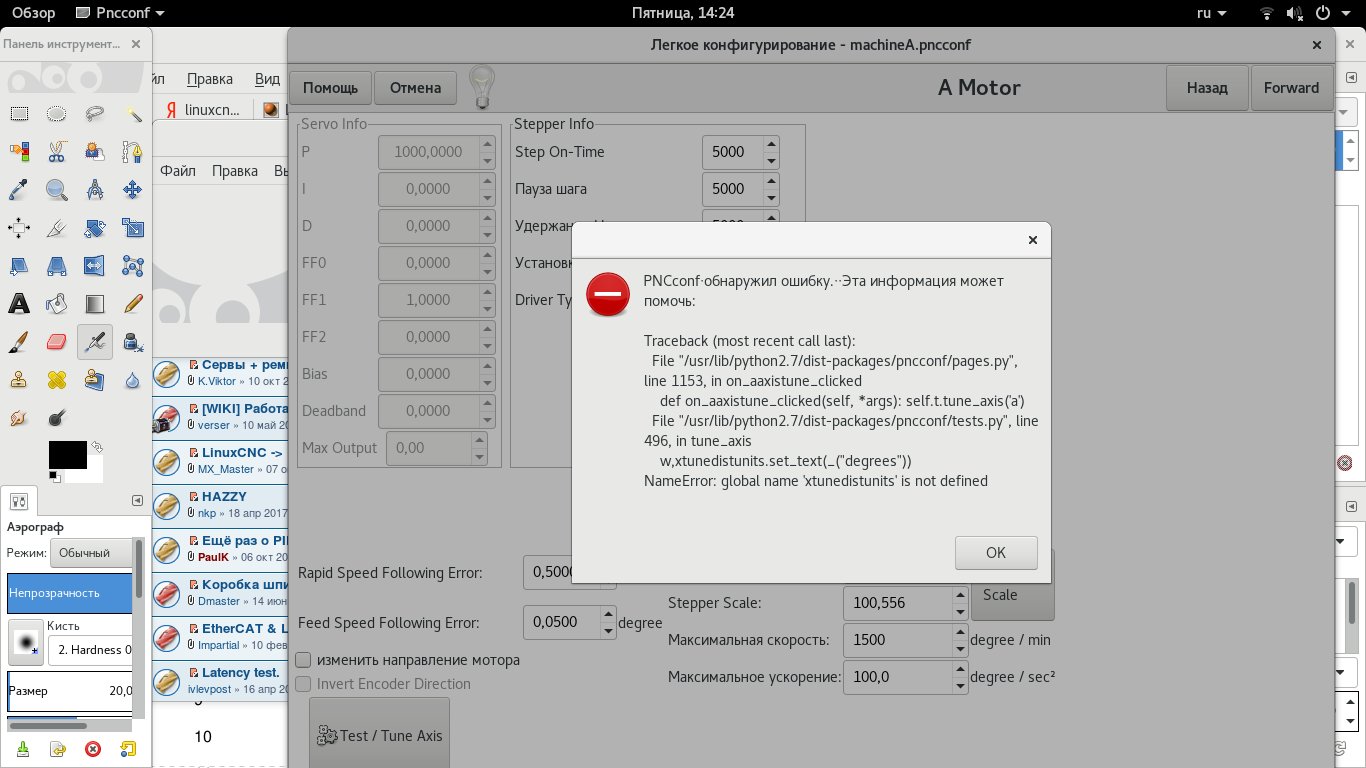Activate the Scissors Select tool

pos(57,152)
